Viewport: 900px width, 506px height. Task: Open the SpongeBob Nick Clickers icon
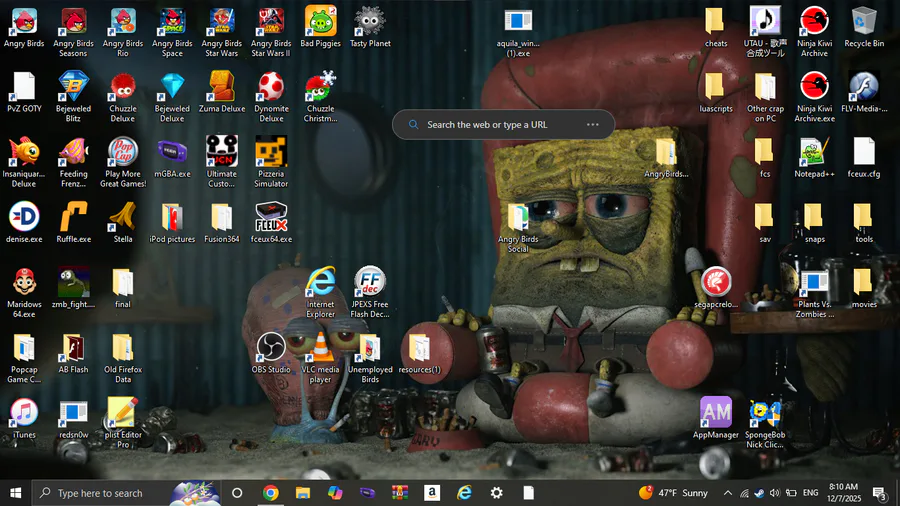click(x=765, y=423)
